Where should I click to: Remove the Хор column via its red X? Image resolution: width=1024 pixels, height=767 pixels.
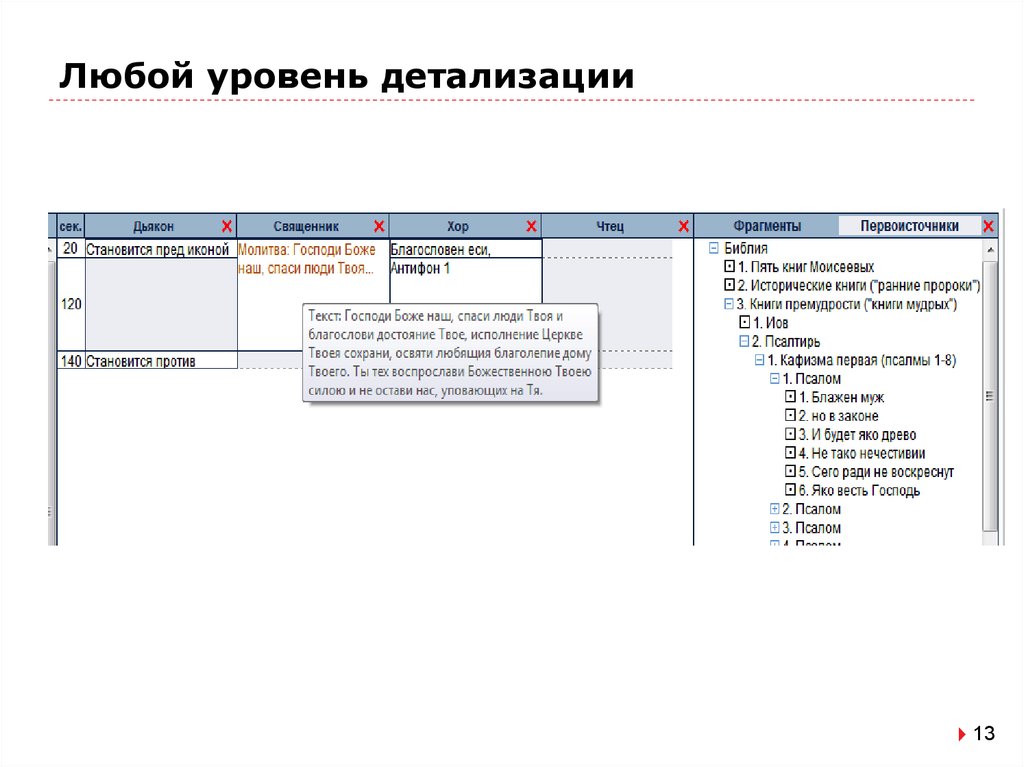[530, 223]
